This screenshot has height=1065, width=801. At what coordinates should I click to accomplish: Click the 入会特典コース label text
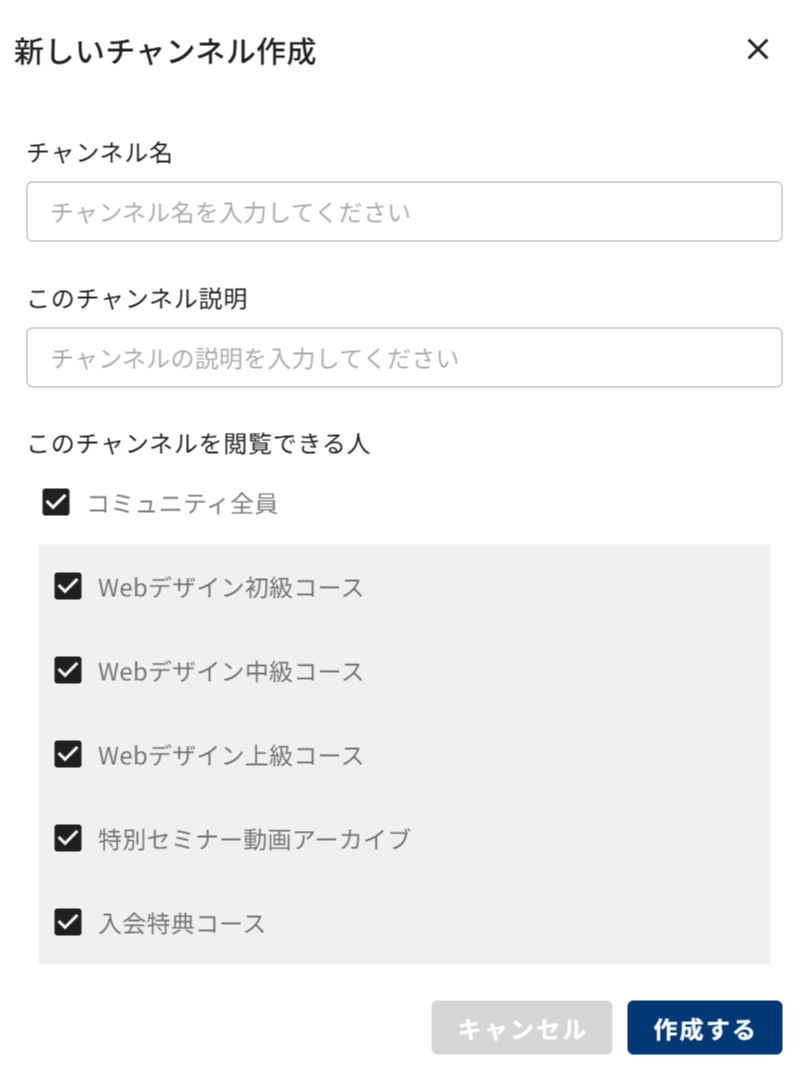click(181, 924)
